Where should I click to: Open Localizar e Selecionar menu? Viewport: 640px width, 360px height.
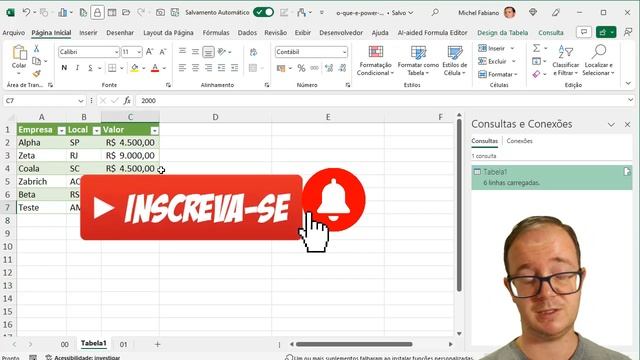pyautogui.click(x=598, y=60)
